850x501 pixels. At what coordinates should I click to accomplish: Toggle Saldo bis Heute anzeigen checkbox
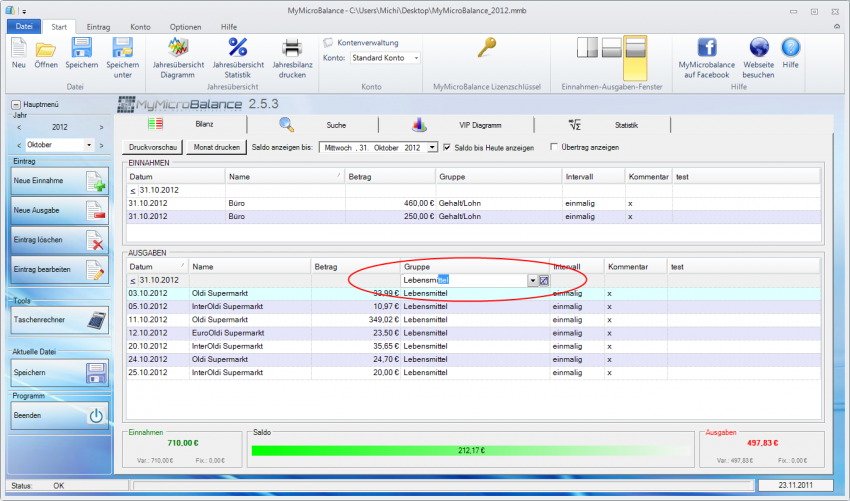[x=447, y=147]
